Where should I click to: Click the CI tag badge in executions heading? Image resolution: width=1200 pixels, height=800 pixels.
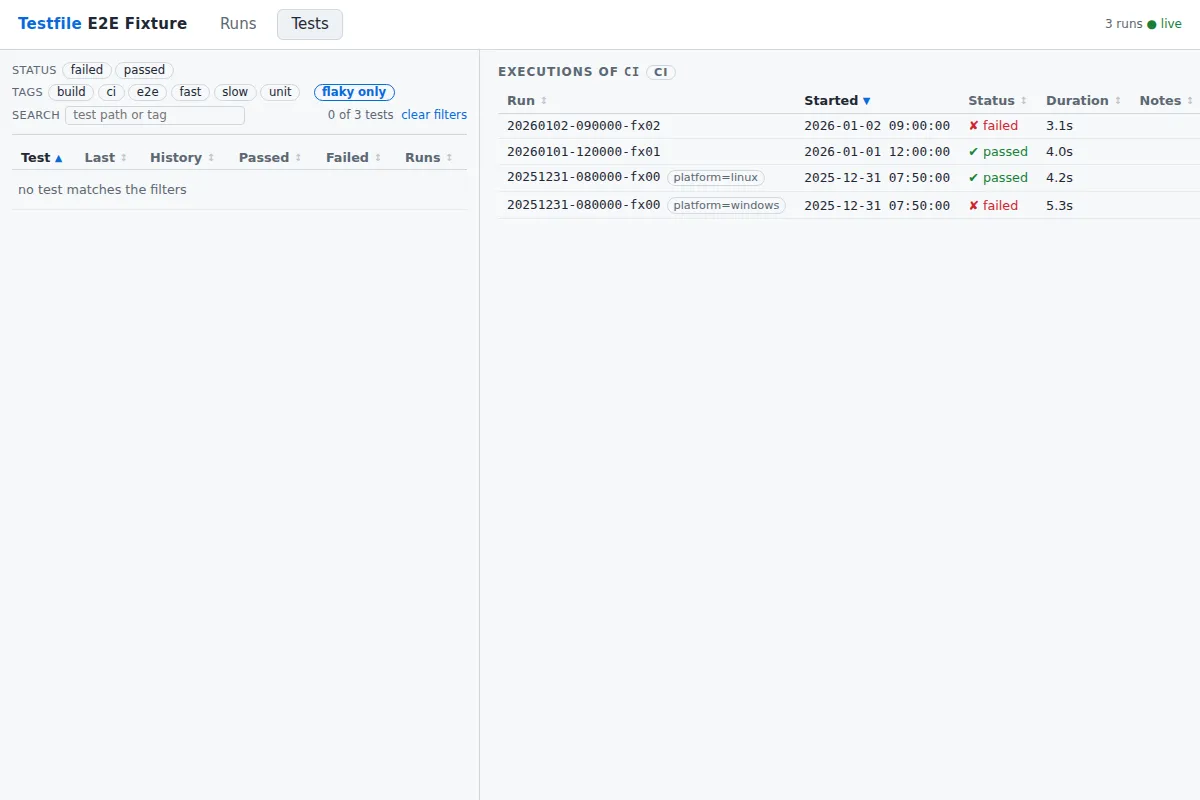661,72
